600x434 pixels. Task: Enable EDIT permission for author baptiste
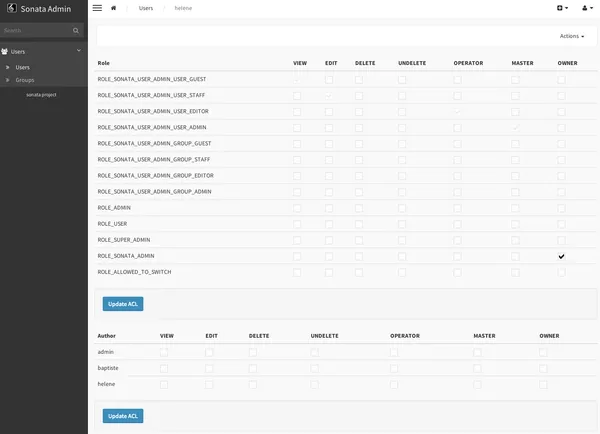point(209,368)
